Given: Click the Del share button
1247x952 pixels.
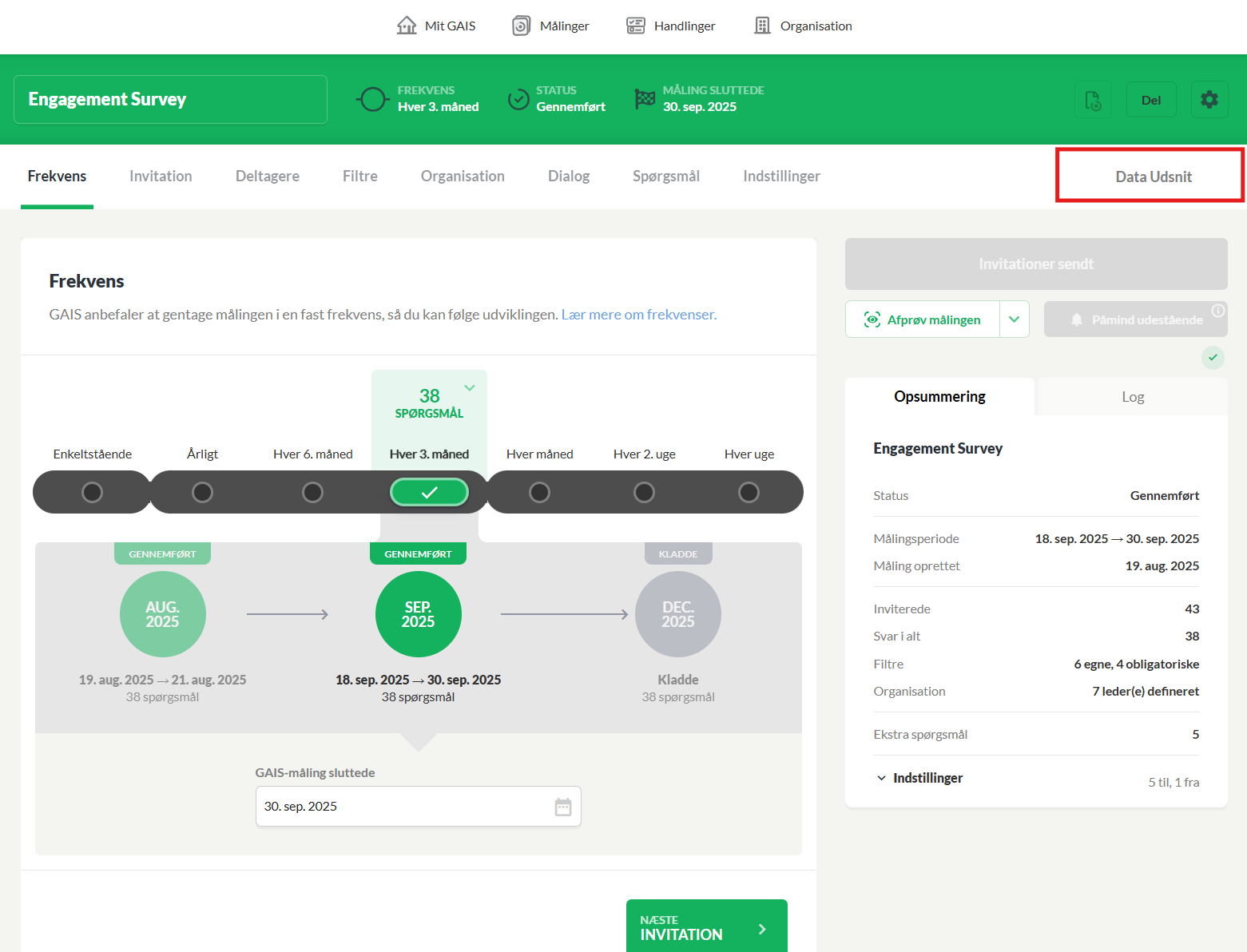Looking at the screenshot, I should 1151,100.
